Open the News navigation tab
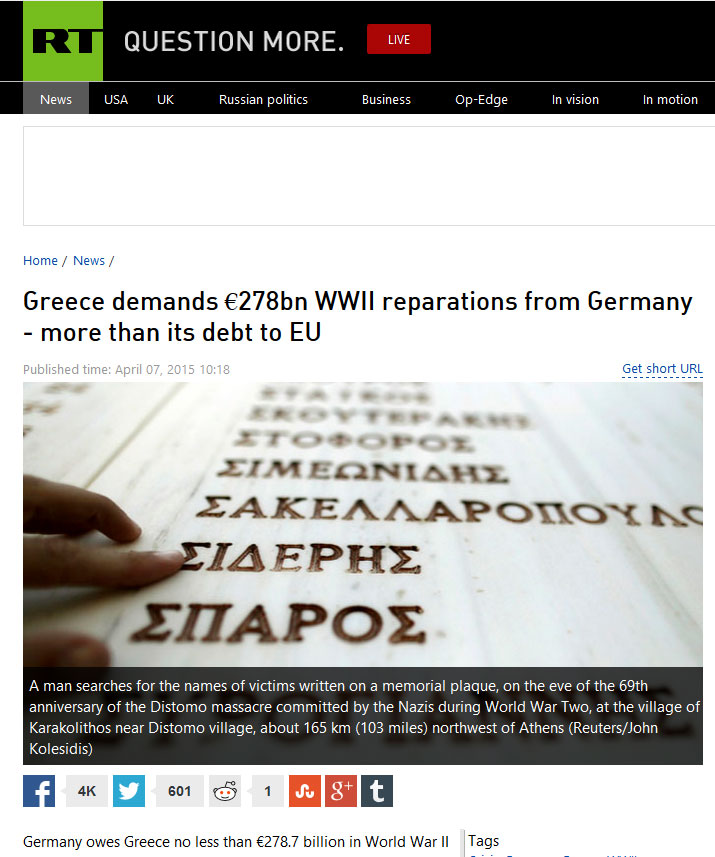 click(56, 99)
